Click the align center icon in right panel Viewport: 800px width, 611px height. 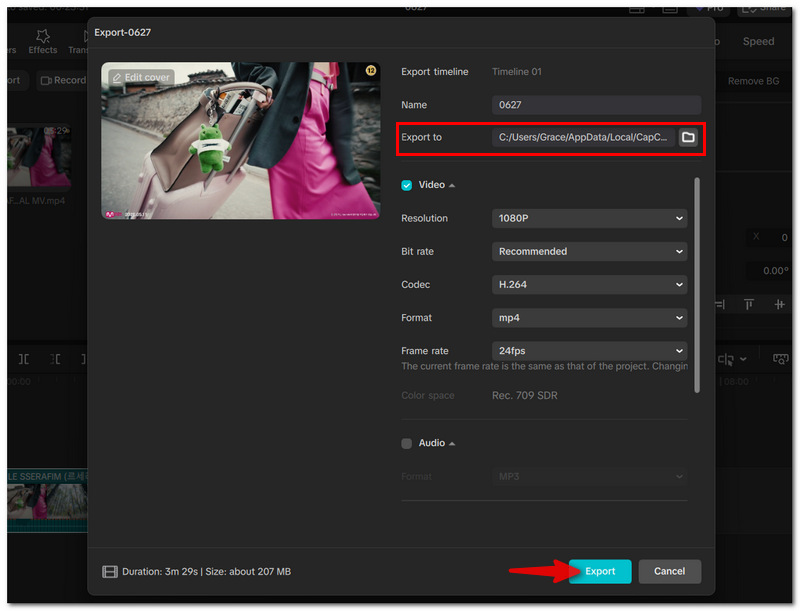[x=779, y=305]
